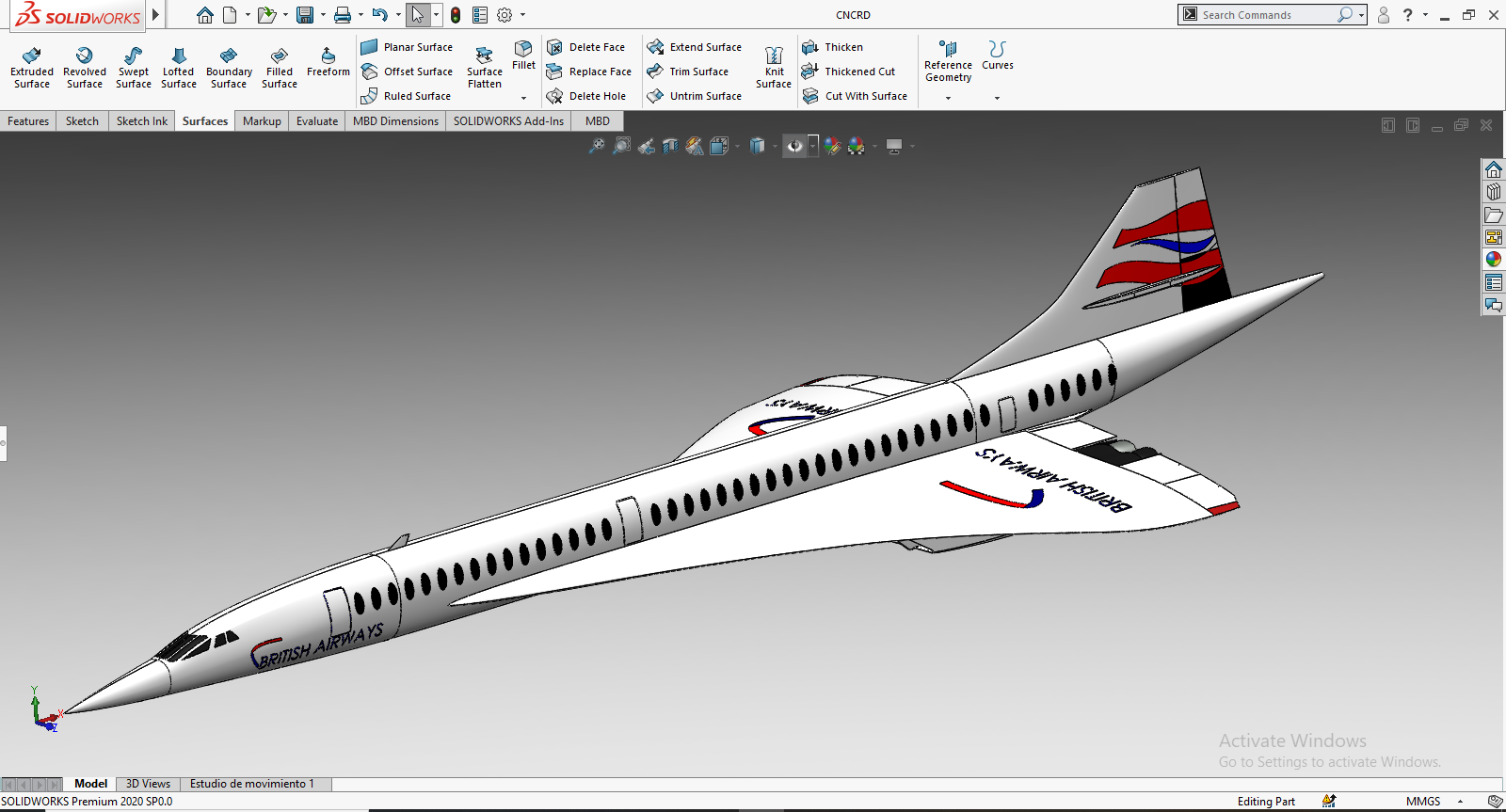
Task: Expand the Fillet dropdown arrow
Action: pos(524,98)
